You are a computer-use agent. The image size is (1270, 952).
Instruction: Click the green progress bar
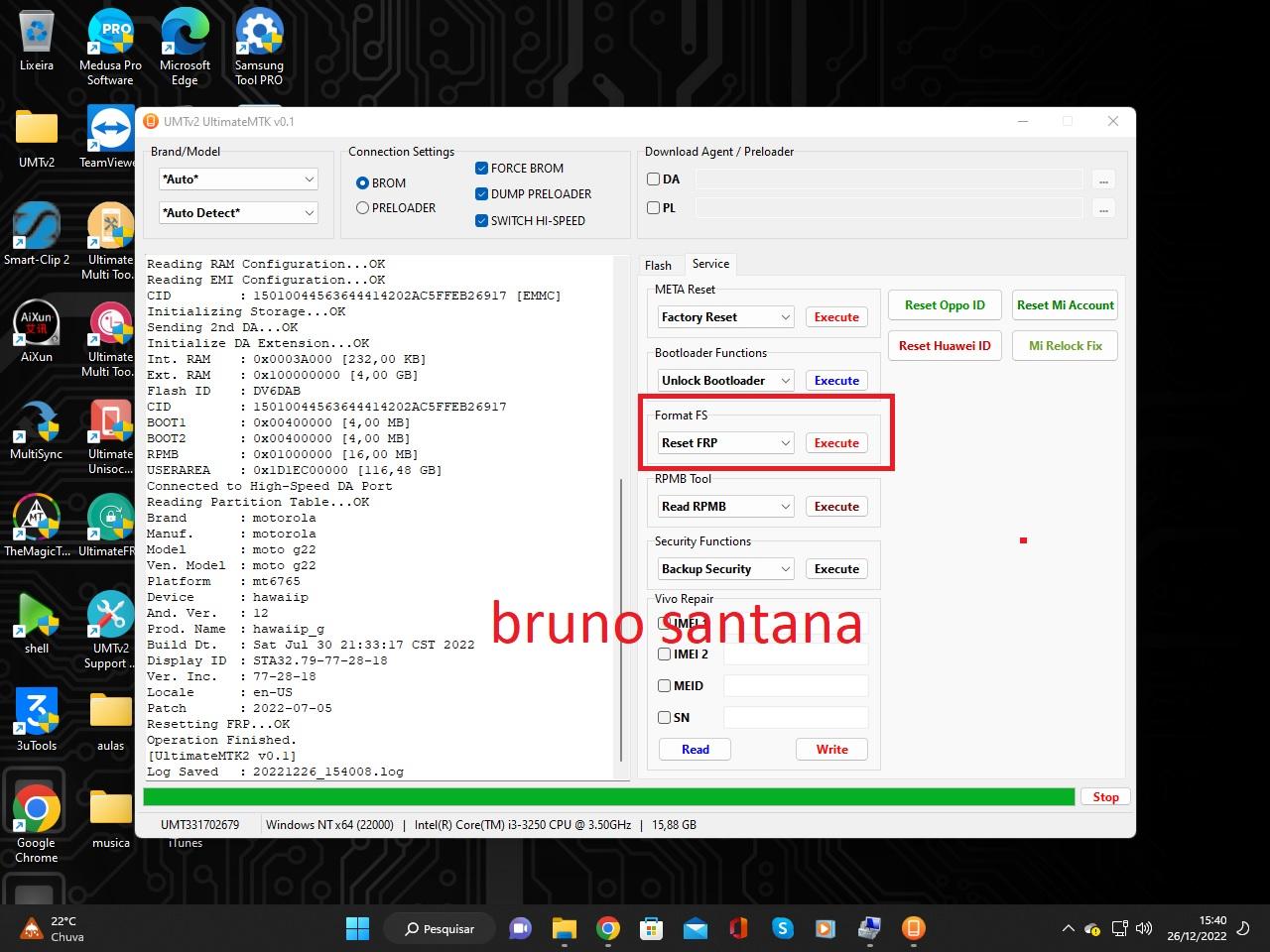[x=609, y=797]
